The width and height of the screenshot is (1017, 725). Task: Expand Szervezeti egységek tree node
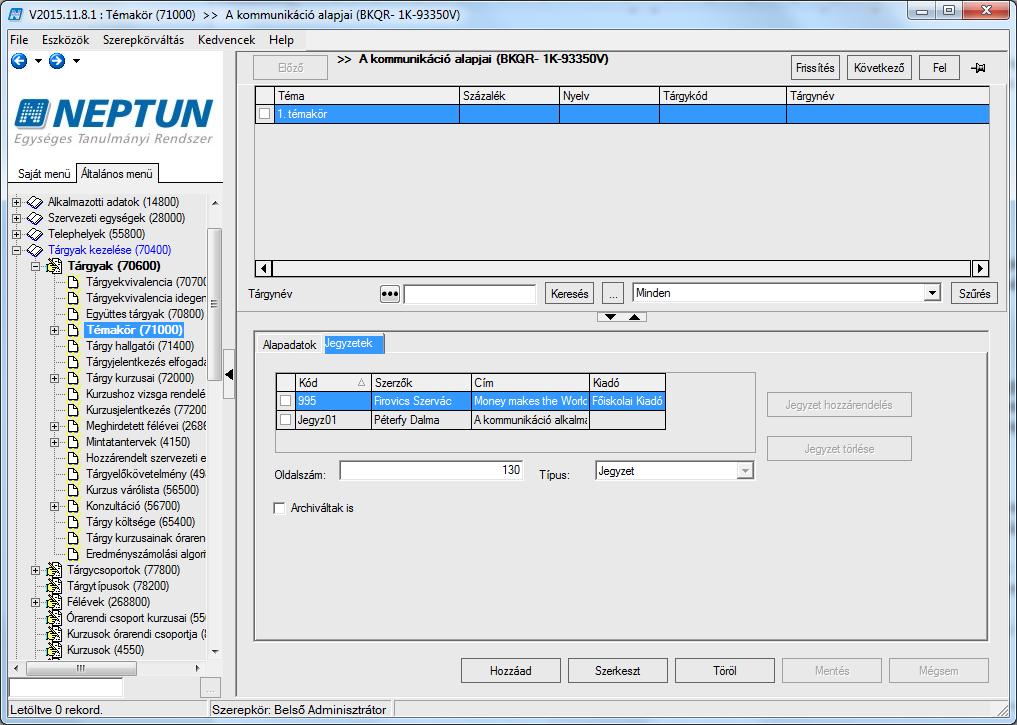(x=17, y=219)
